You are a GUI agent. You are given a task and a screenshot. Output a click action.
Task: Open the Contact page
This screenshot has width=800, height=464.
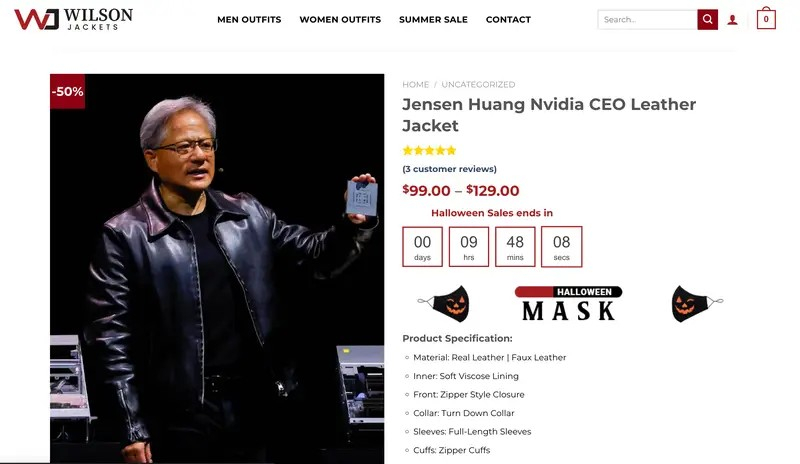(x=508, y=20)
